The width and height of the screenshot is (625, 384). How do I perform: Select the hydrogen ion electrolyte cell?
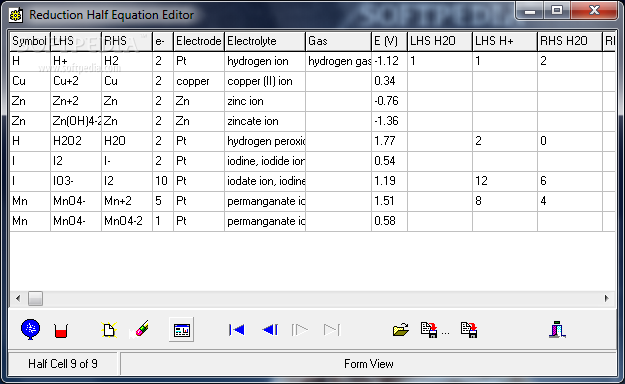point(265,61)
